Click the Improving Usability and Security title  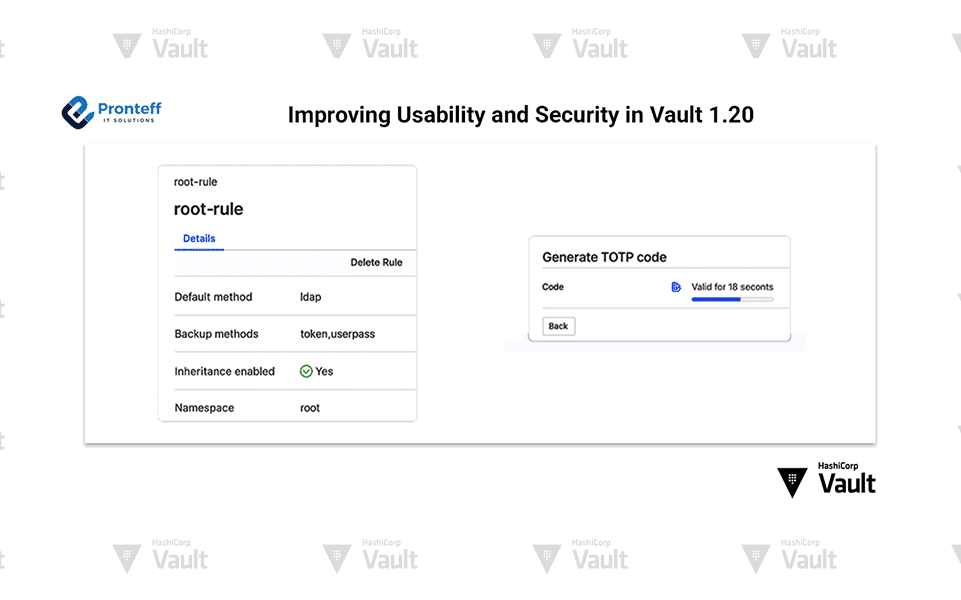[520, 115]
